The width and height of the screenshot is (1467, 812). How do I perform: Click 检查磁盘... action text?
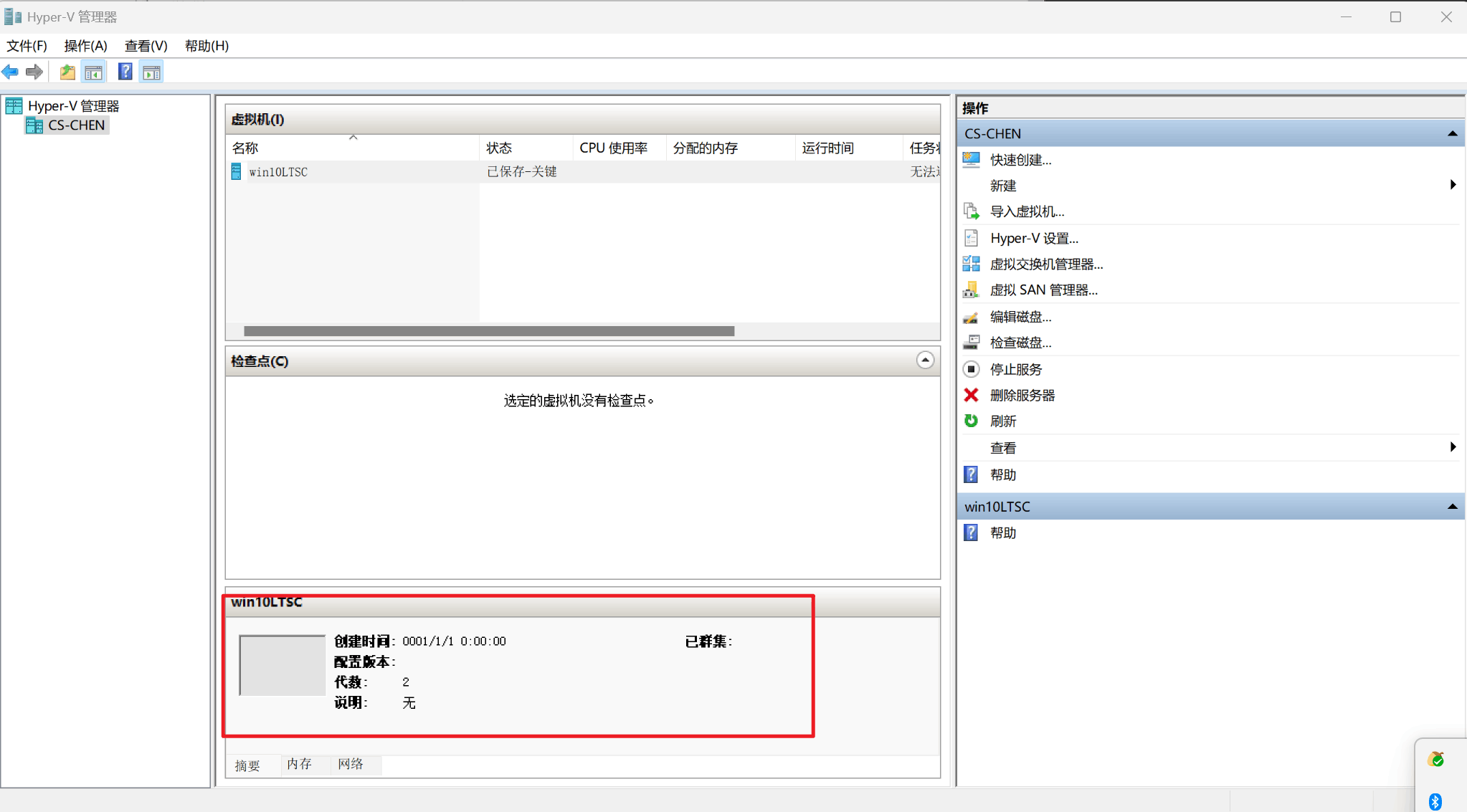1020,343
